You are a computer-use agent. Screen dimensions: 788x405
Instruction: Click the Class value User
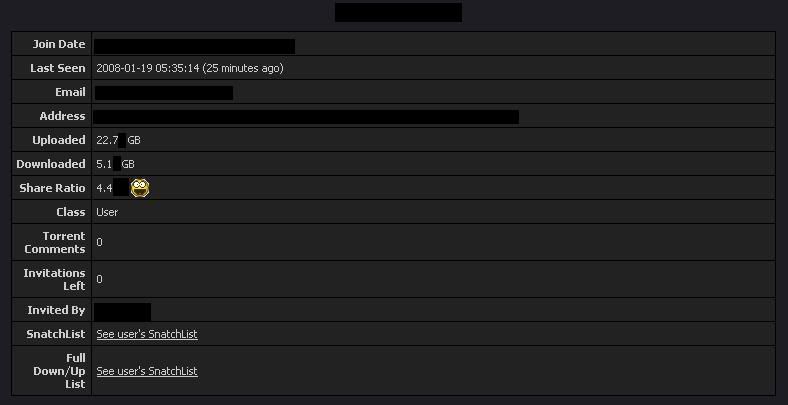tap(107, 212)
